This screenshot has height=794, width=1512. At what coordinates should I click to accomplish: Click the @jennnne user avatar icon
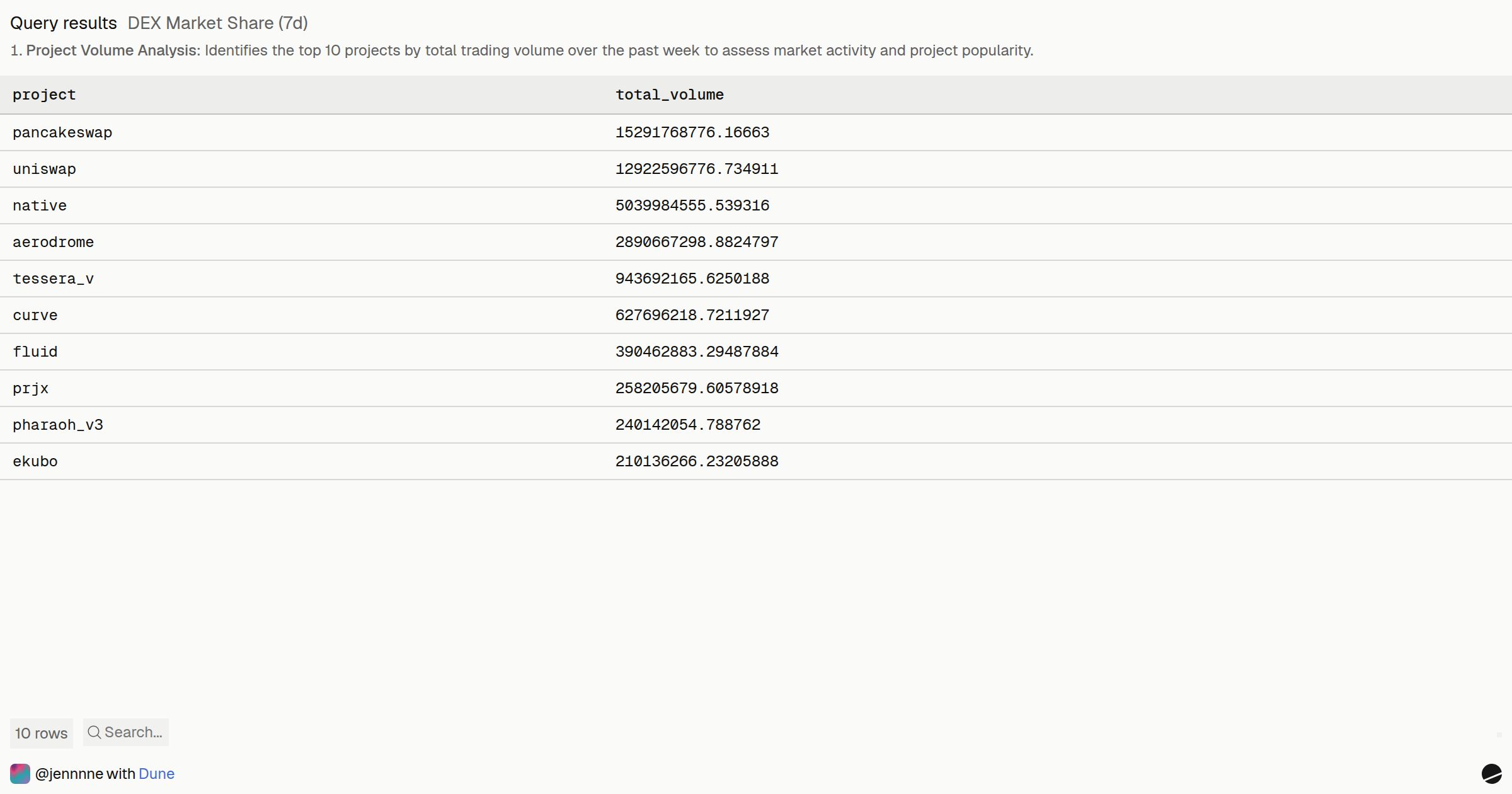pyautogui.click(x=20, y=774)
